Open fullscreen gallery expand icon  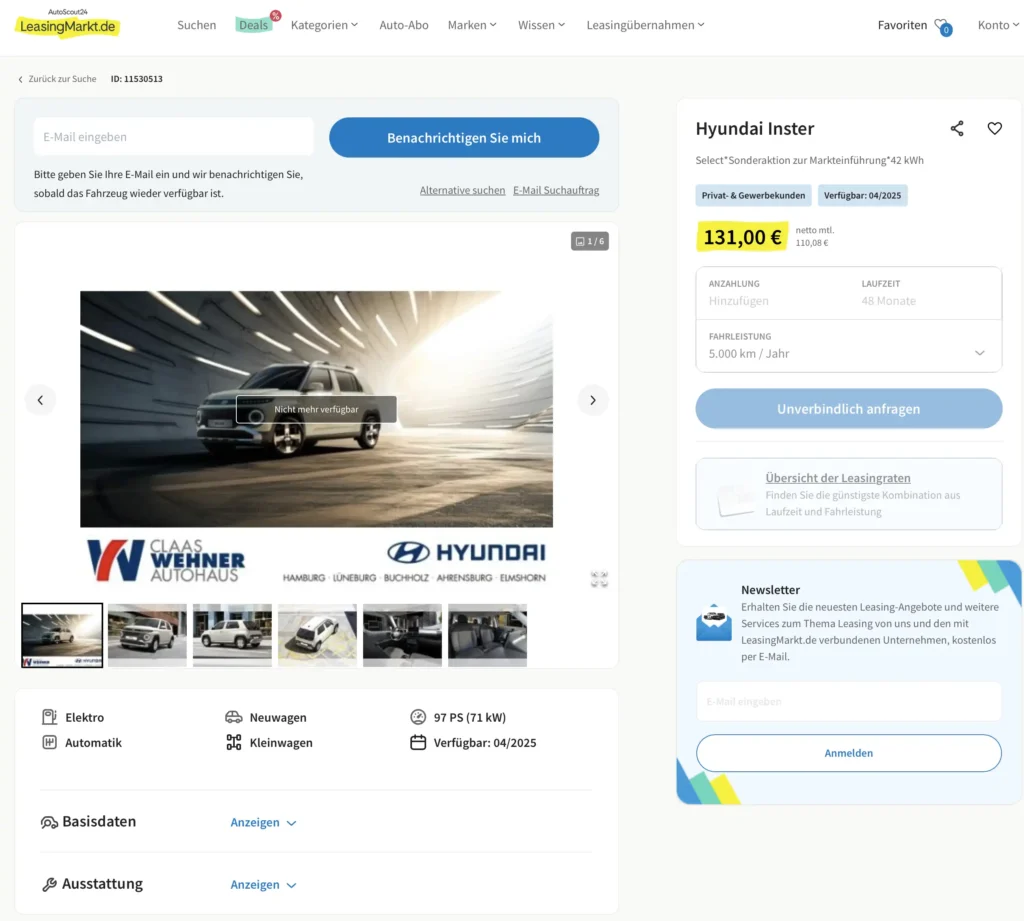(599, 579)
